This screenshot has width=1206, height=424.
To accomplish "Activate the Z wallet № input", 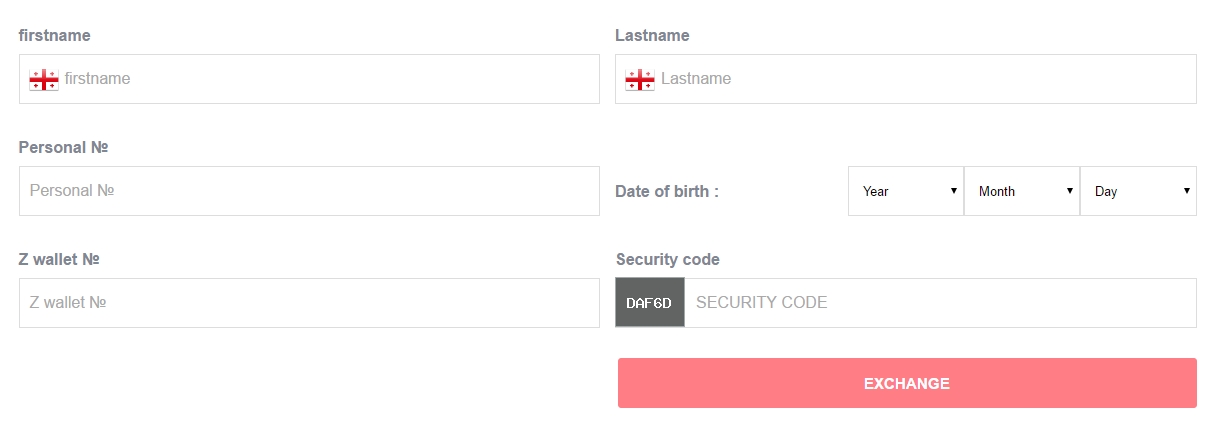I will tap(309, 303).
